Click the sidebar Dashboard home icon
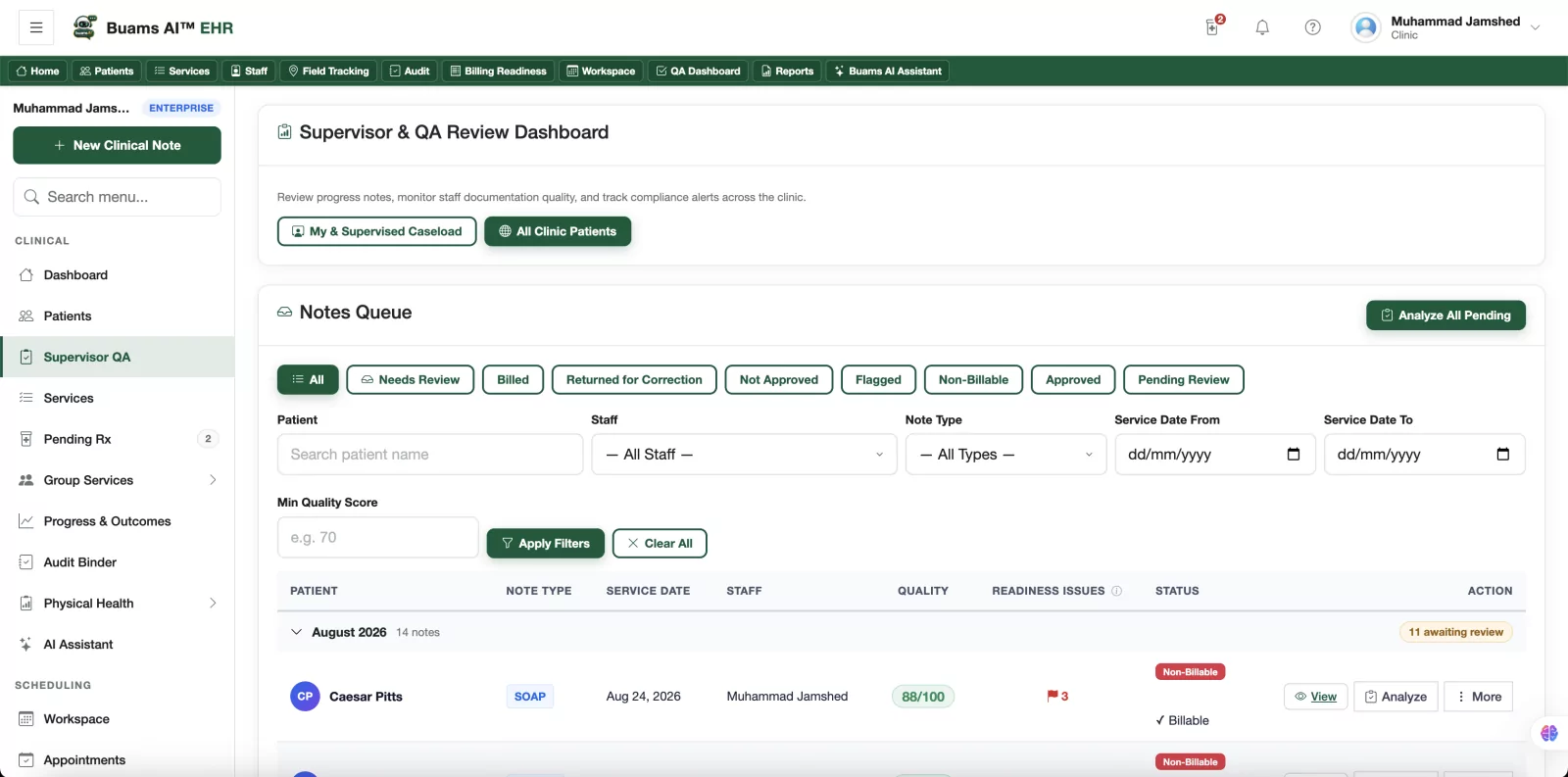 point(26,275)
